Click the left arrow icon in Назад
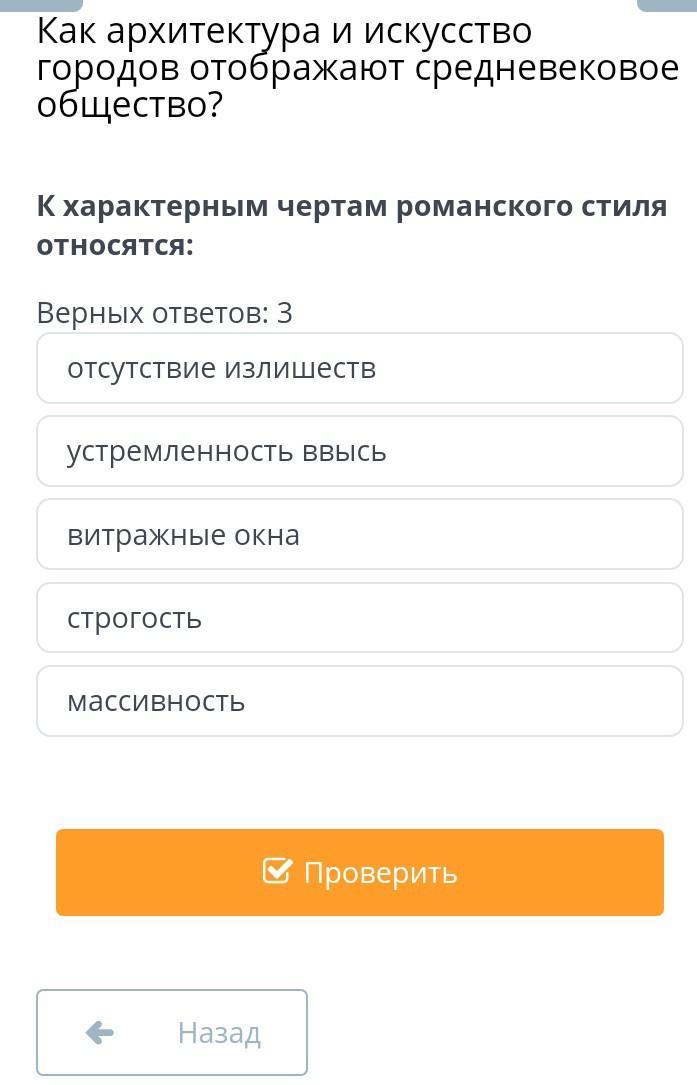The width and height of the screenshot is (697, 1085). pos(100,1033)
